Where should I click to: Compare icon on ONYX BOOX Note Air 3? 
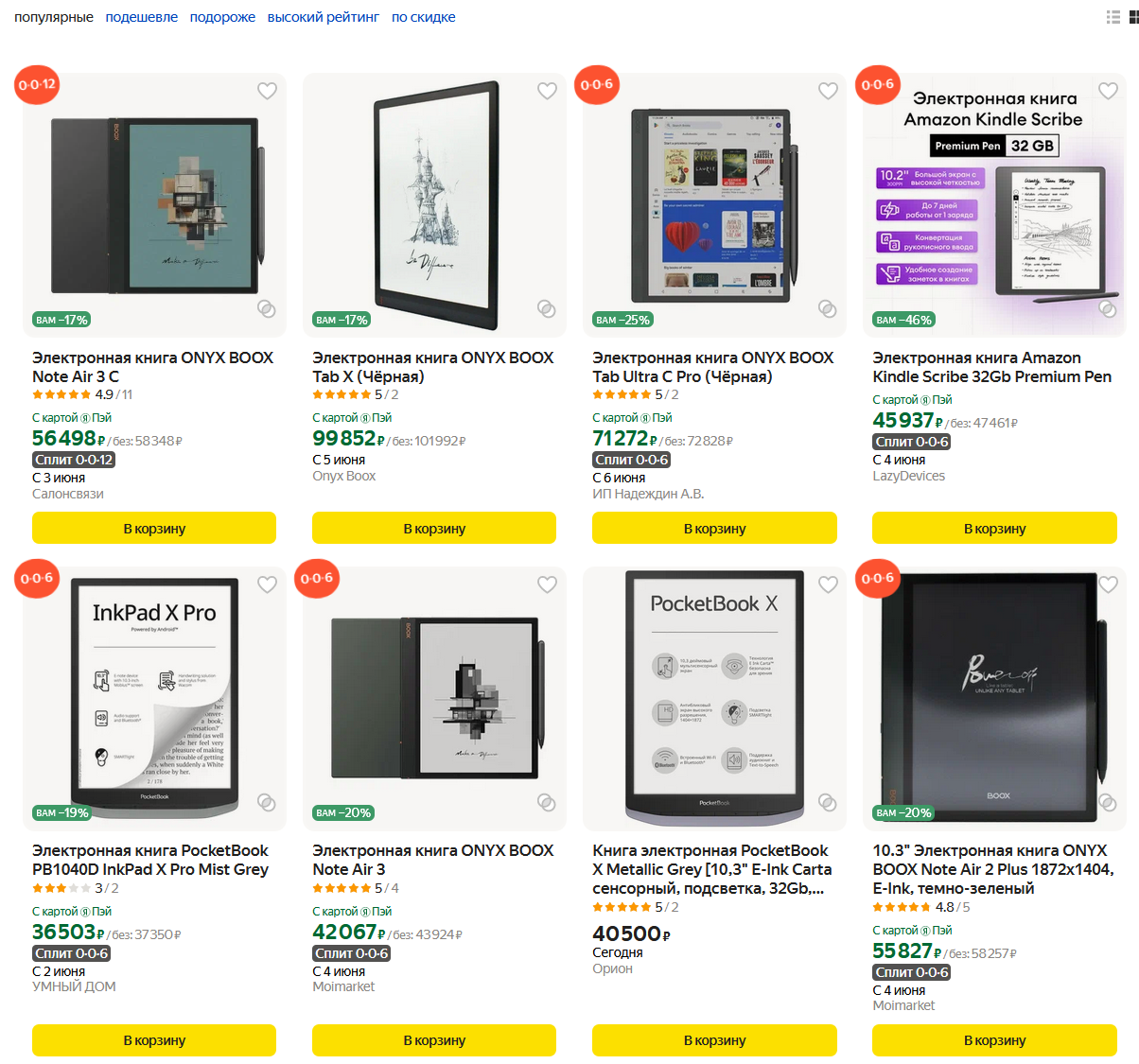[546, 803]
